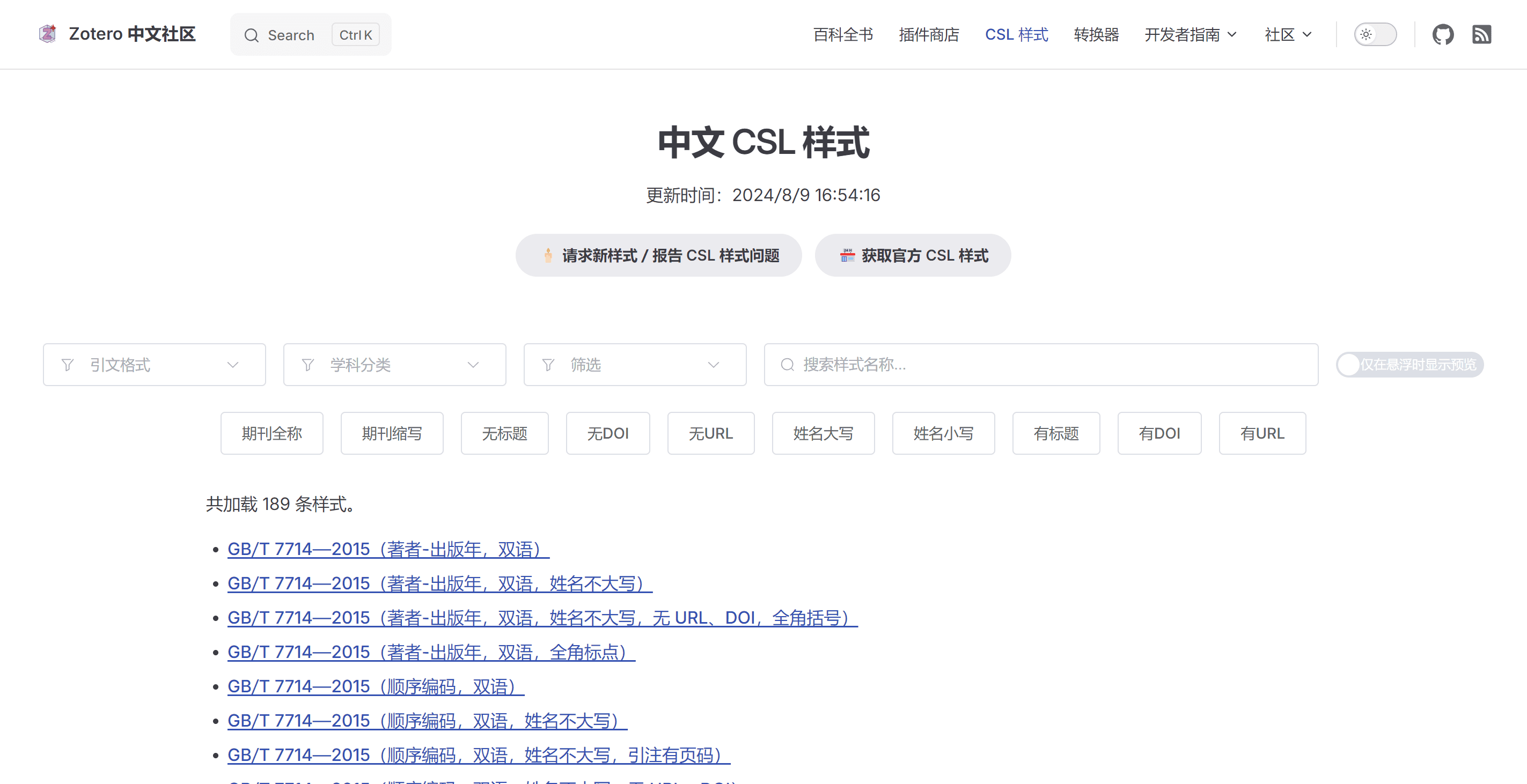Open the GitHub repository icon
This screenshot has width=1527, height=784.
click(1443, 34)
